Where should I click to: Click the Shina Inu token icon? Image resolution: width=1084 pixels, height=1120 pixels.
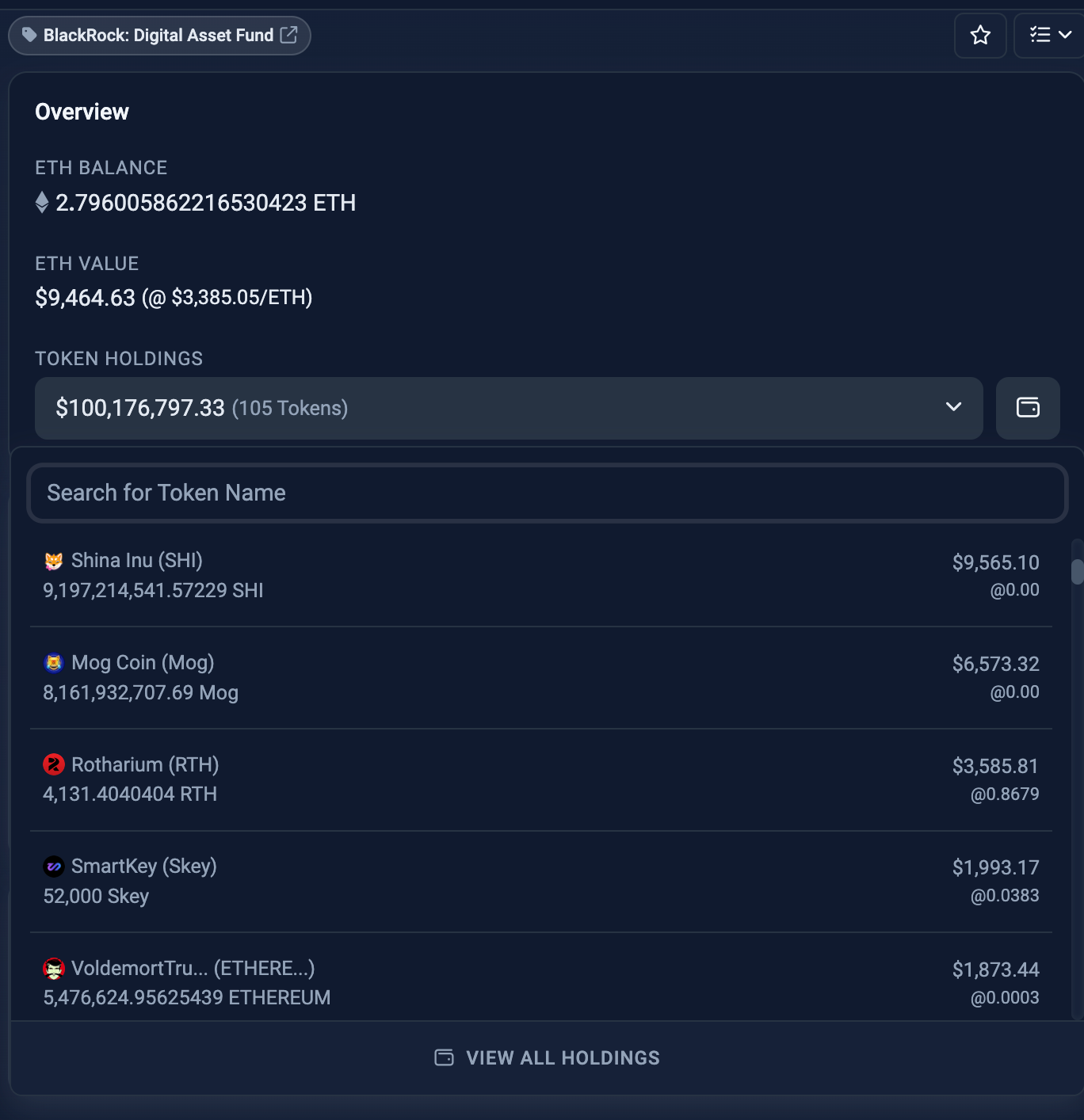pos(54,561)
